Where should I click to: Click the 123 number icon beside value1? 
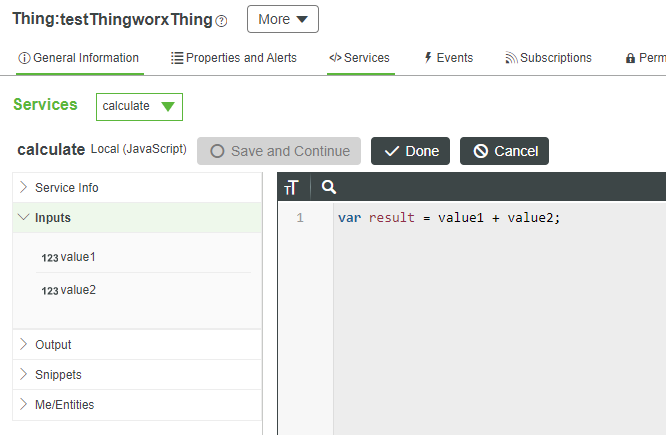[50, 258]
